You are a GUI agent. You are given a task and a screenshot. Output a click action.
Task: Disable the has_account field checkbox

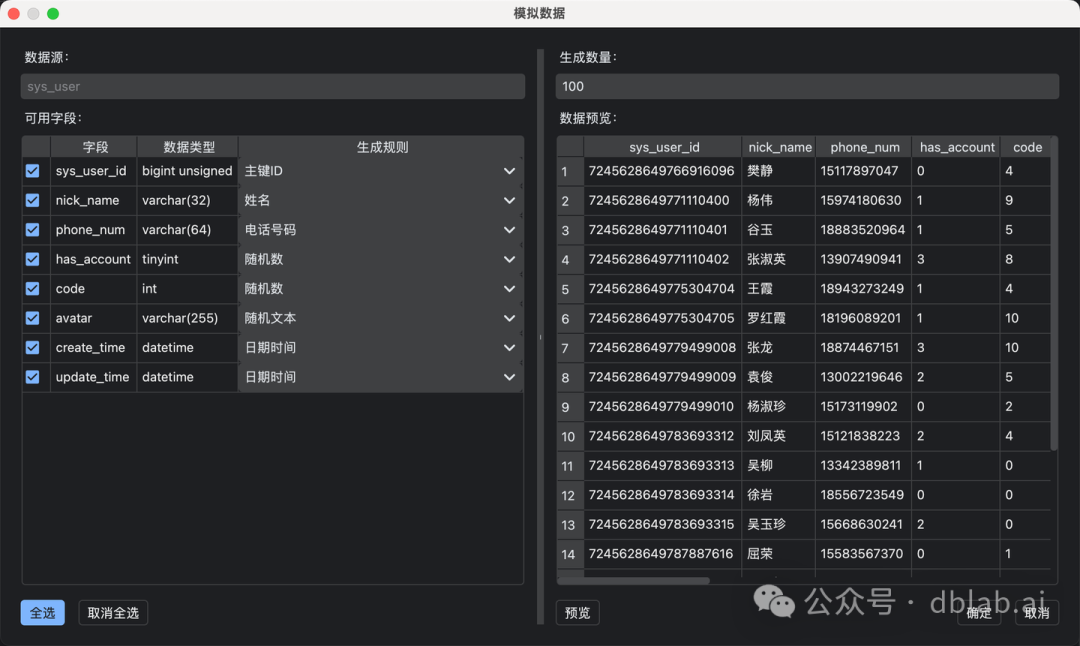click(x=32, y=258)
